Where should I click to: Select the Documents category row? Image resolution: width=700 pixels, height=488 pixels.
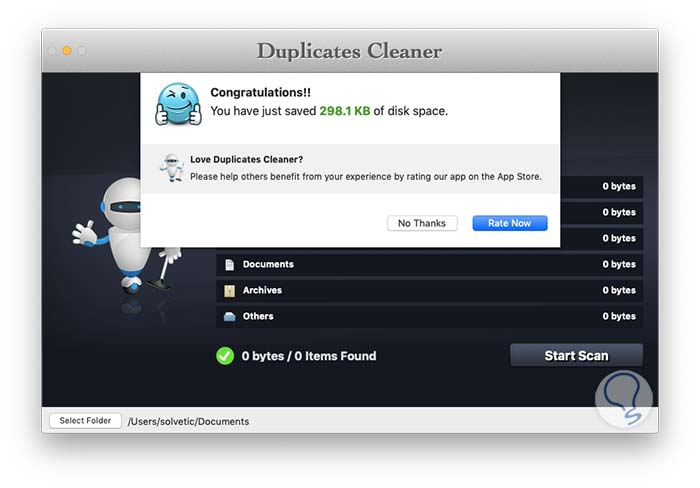(x=429, y=264)
